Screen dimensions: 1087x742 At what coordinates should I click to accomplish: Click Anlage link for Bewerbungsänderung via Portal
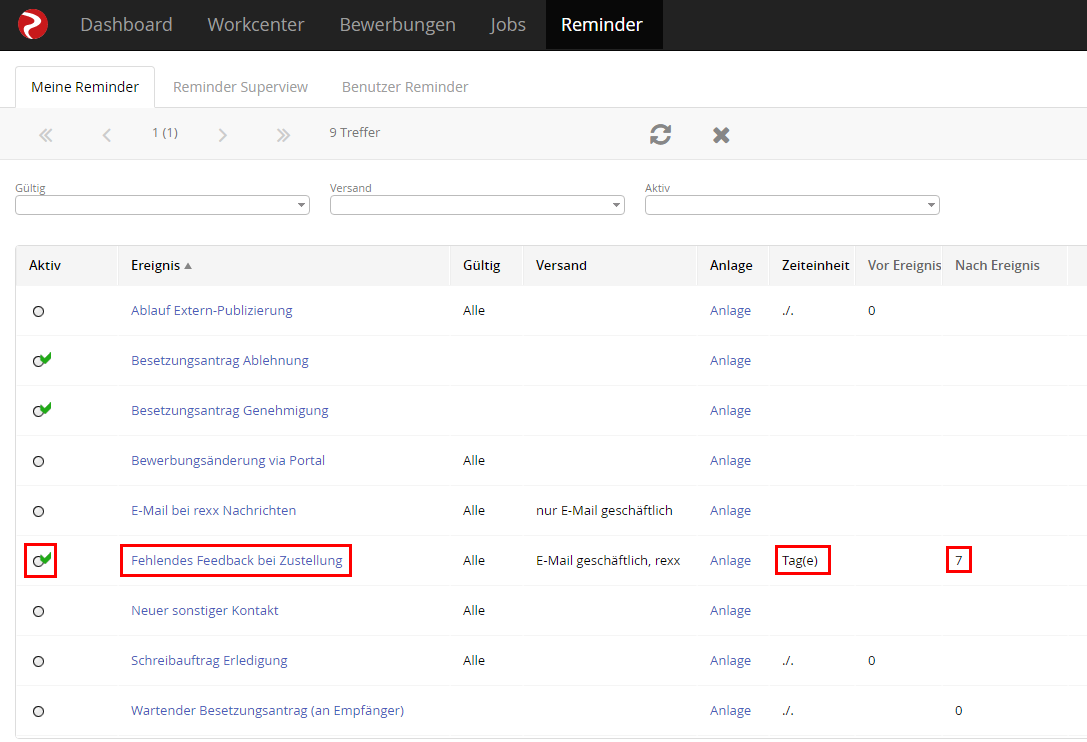[730, 460]
